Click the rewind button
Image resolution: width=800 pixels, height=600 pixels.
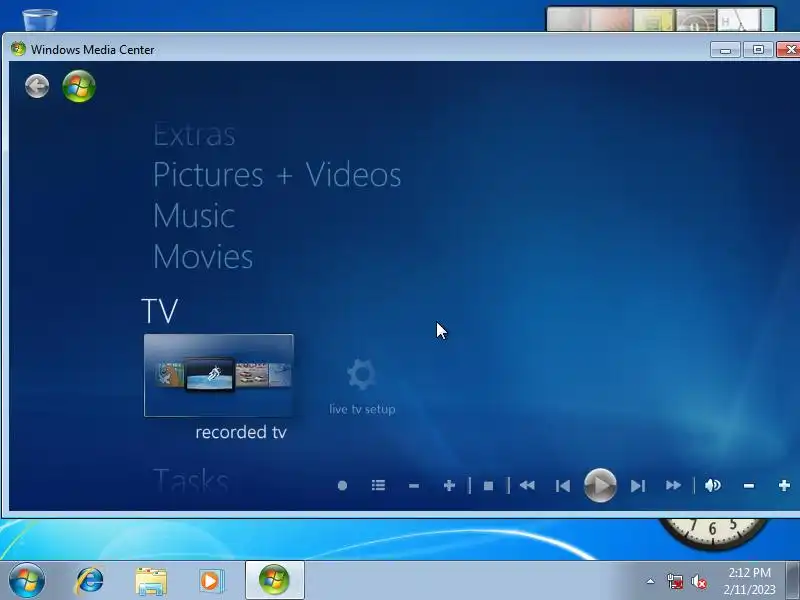[527, 485]
